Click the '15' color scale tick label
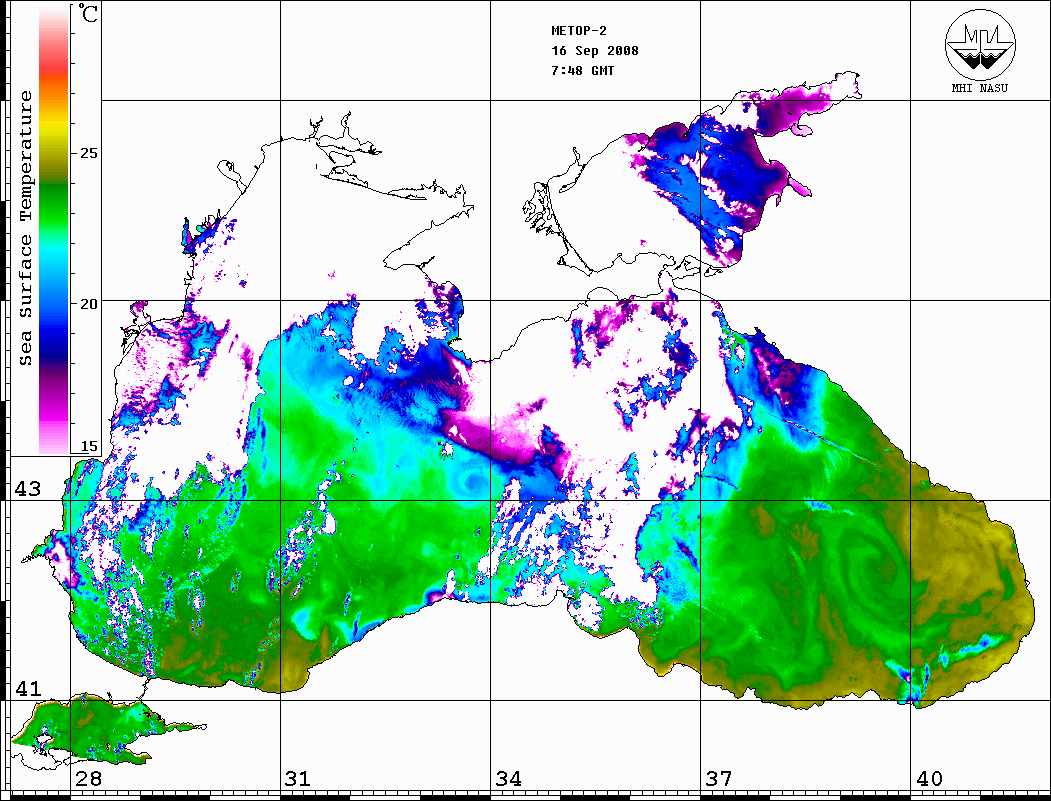Viewport: 1051px width, 801px height. (88, 446)
